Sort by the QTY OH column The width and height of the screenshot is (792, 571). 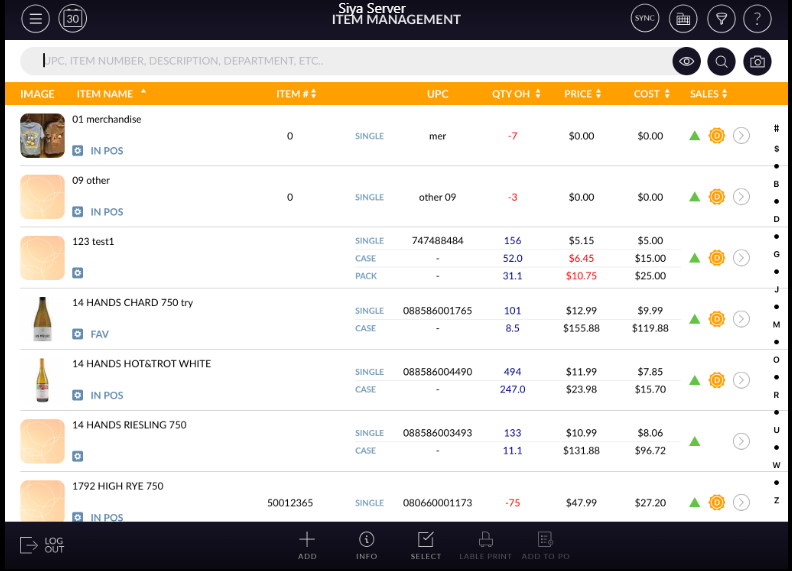point(516,94)
